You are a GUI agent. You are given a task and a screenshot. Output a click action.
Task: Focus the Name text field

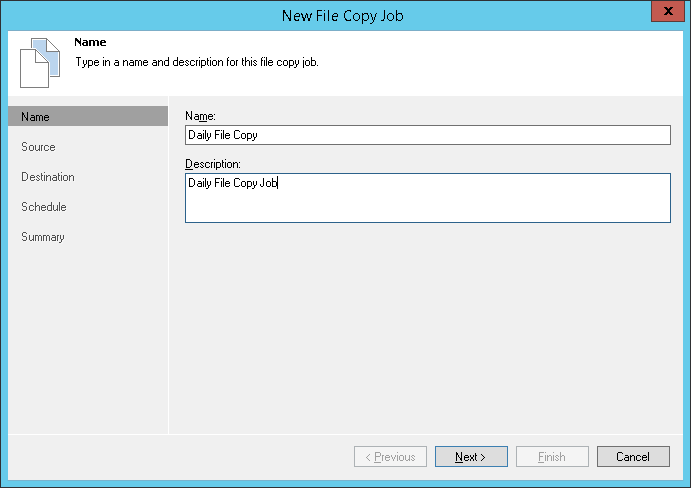point(427,135)
